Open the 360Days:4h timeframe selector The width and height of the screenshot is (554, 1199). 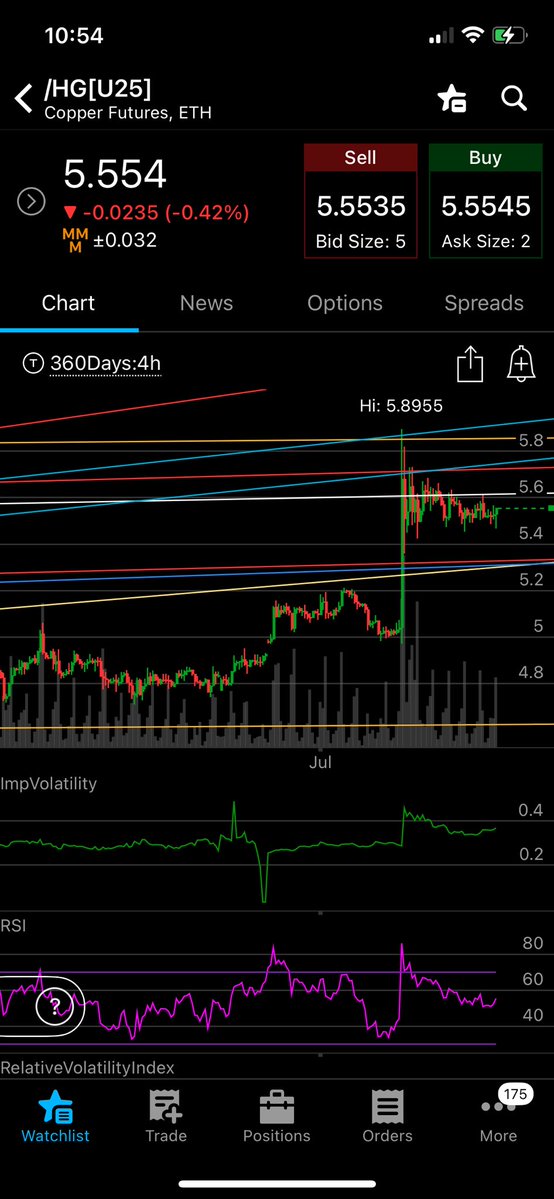105,363
